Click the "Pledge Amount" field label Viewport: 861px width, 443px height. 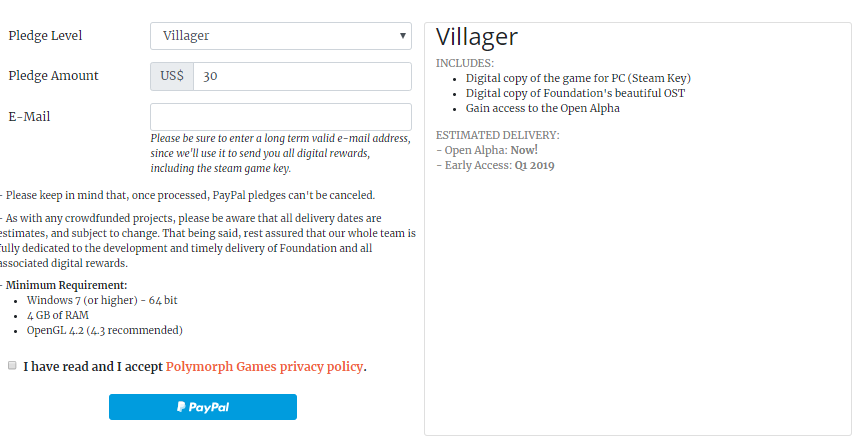click(x=53, y=76)
